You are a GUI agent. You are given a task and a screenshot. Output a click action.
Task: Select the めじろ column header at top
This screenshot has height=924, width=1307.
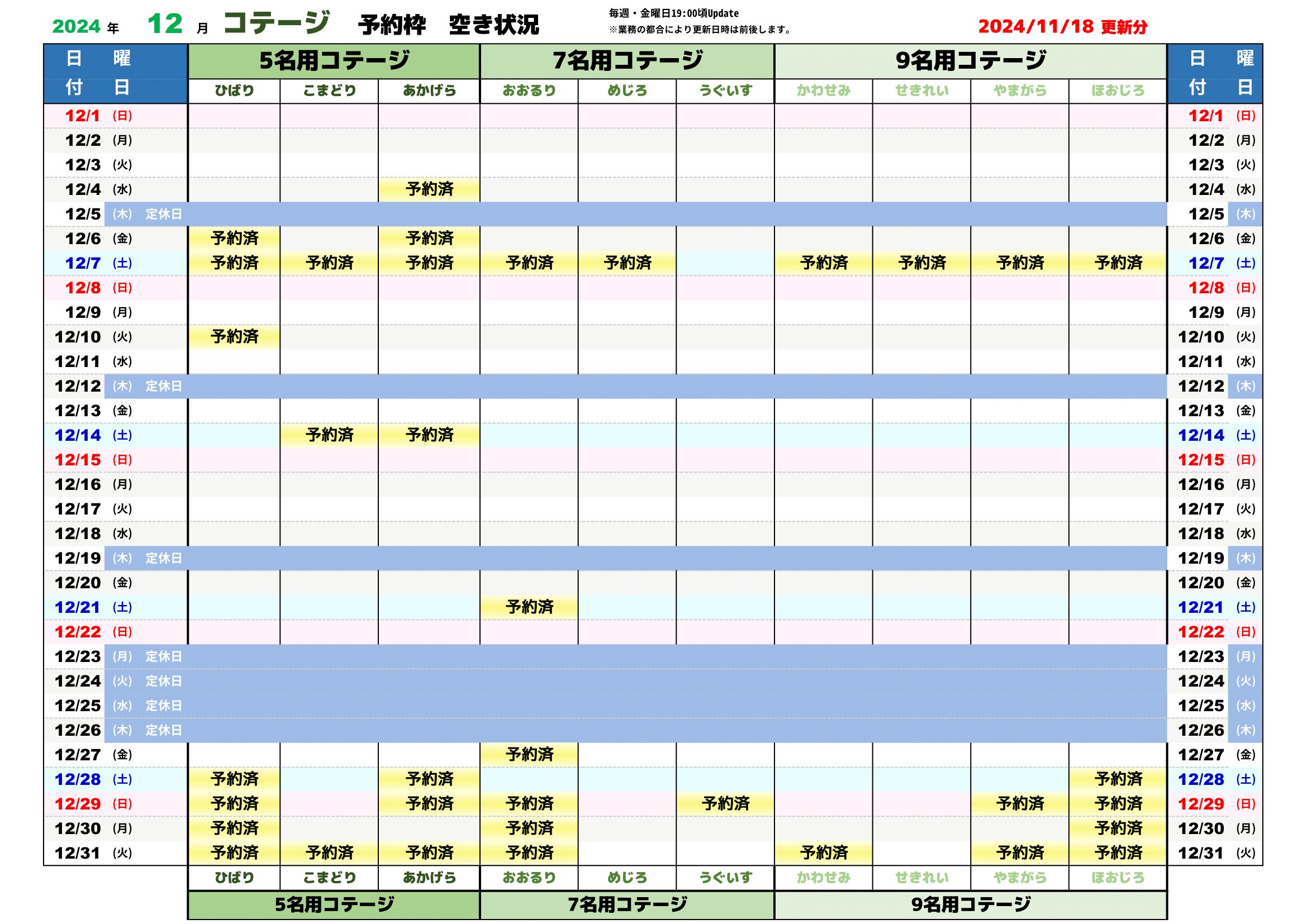tap(628, 91)
